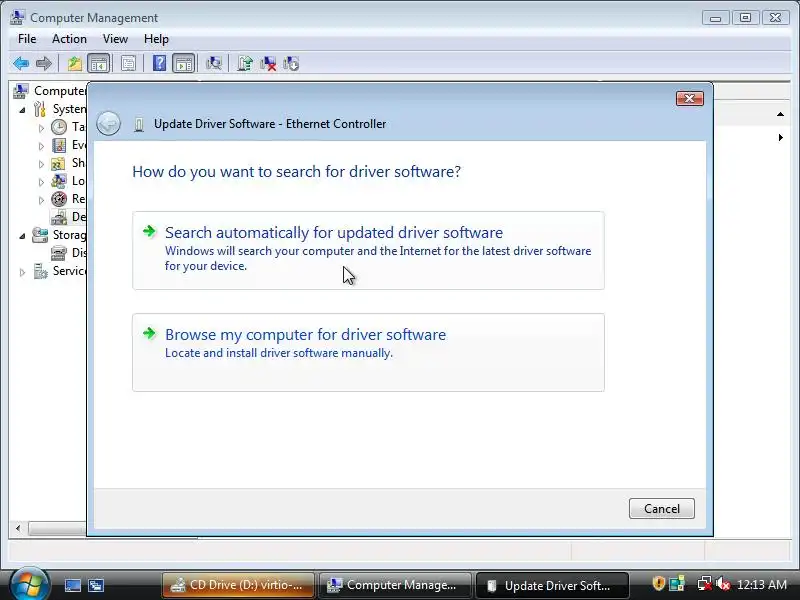Click the Uninstall device toolbar icon with the red X
Image resolution: width=800 pixels, height=600 pixels.
coord(268,64)
